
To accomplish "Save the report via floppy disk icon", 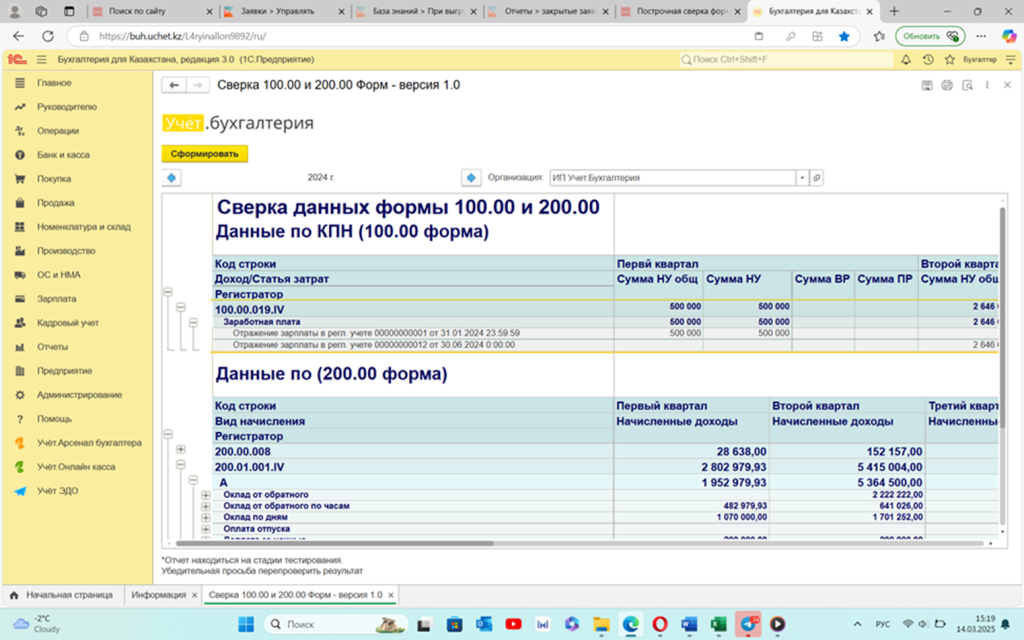I will pos(928,85).
